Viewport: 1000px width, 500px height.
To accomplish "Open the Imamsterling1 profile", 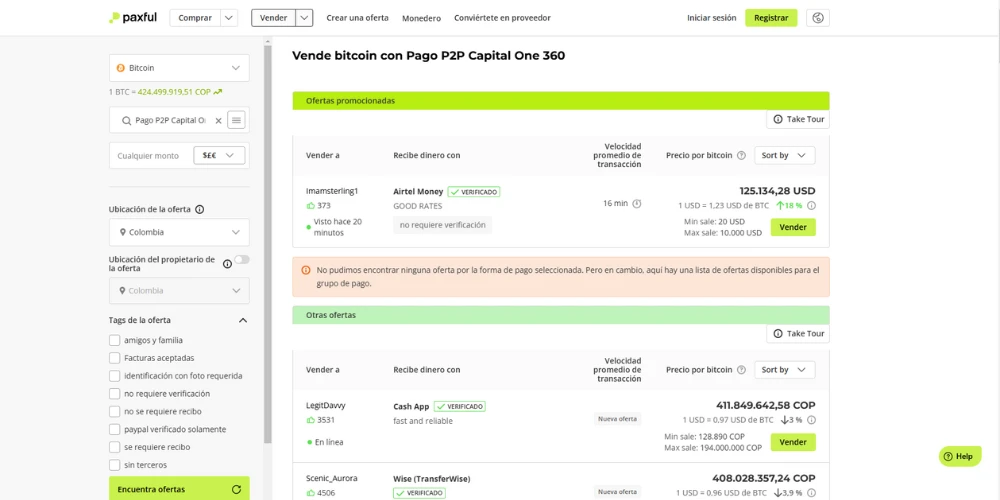I will [332, 191].
